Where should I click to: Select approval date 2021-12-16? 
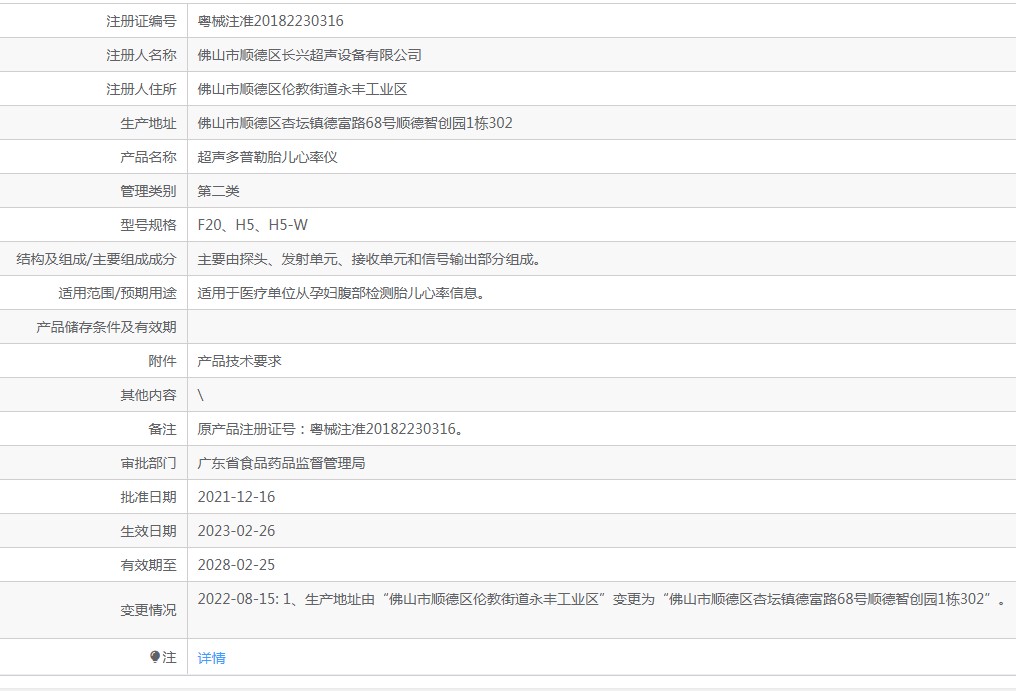pyautogui.click(x=236, y=497)
